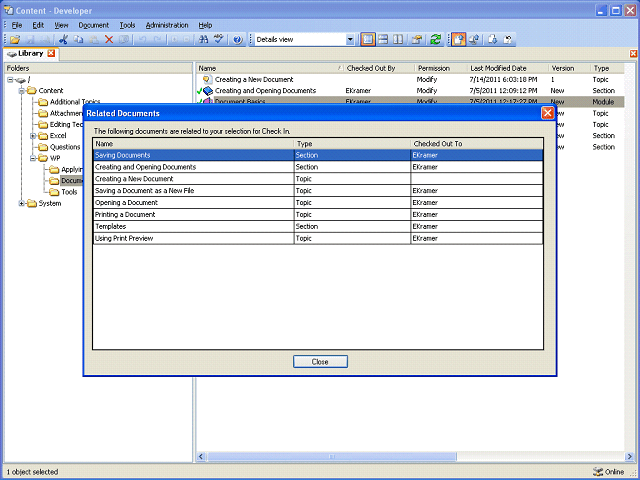Run the spelling check toolbar icon
This screenshot has height=480, width=640.
pos(219,39)
